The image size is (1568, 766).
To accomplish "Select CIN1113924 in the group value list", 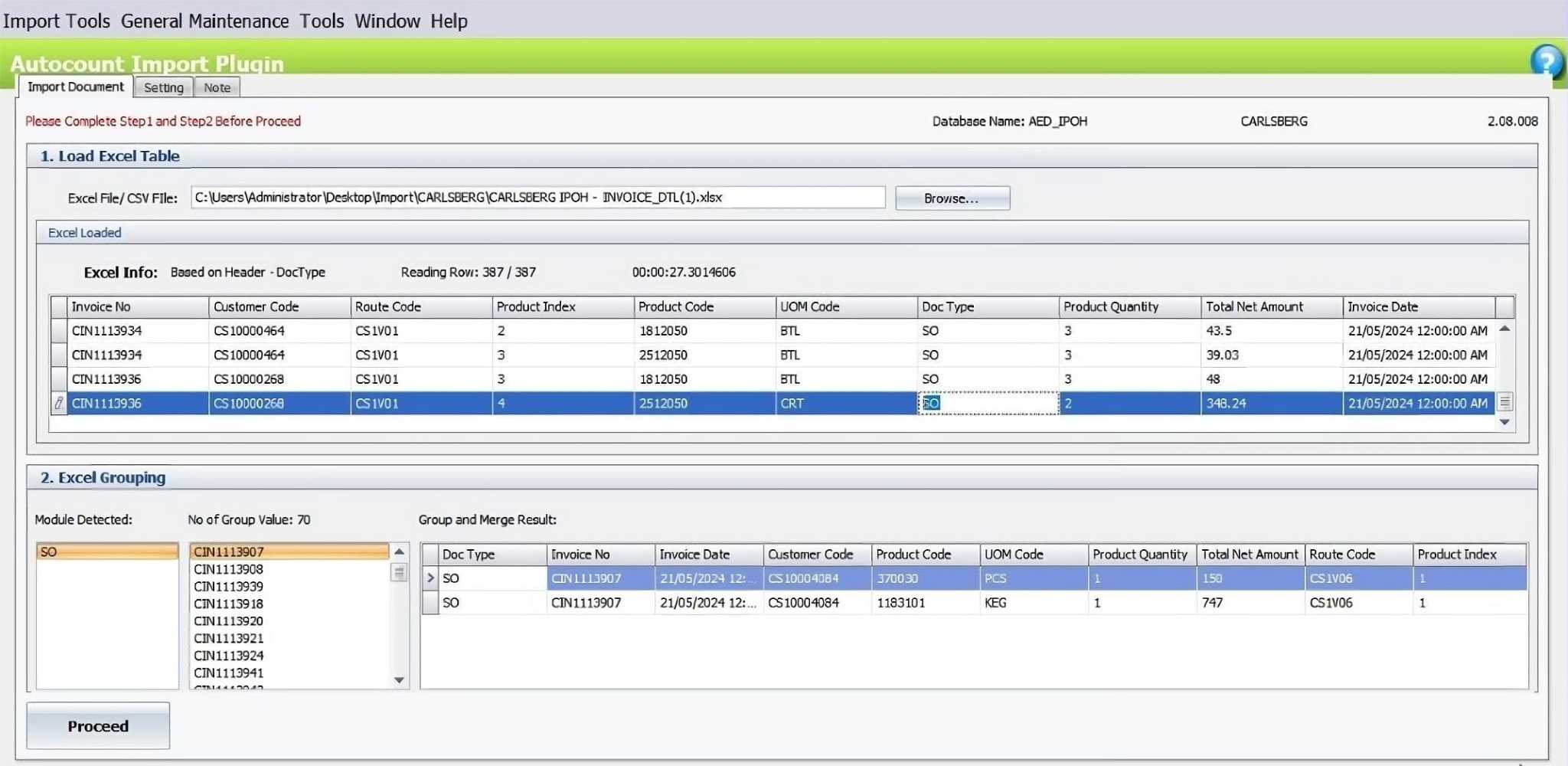I will coord(289,656).
